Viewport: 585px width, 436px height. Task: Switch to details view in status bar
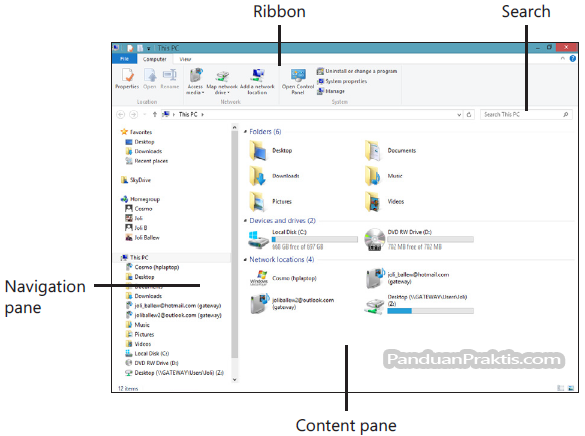[x=560, y=388]
